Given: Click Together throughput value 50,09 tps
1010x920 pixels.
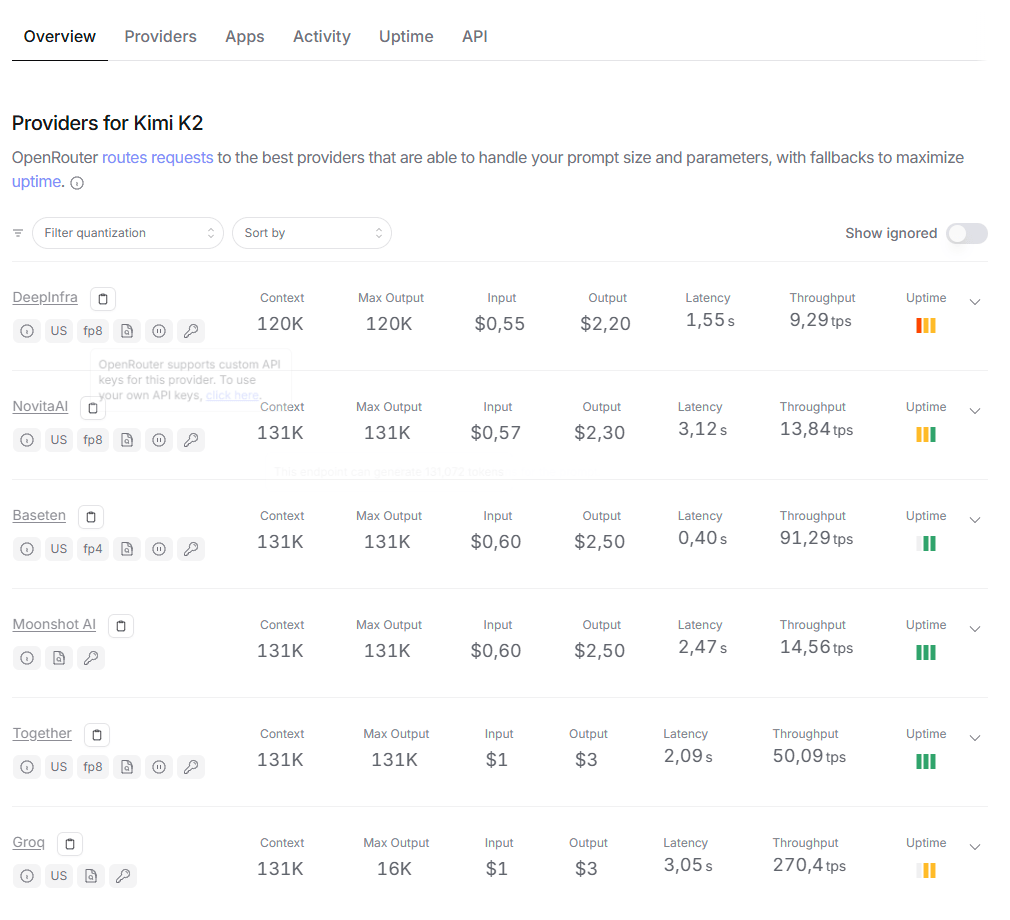Looking at the screenshot, I should click(x=809, y=756).
